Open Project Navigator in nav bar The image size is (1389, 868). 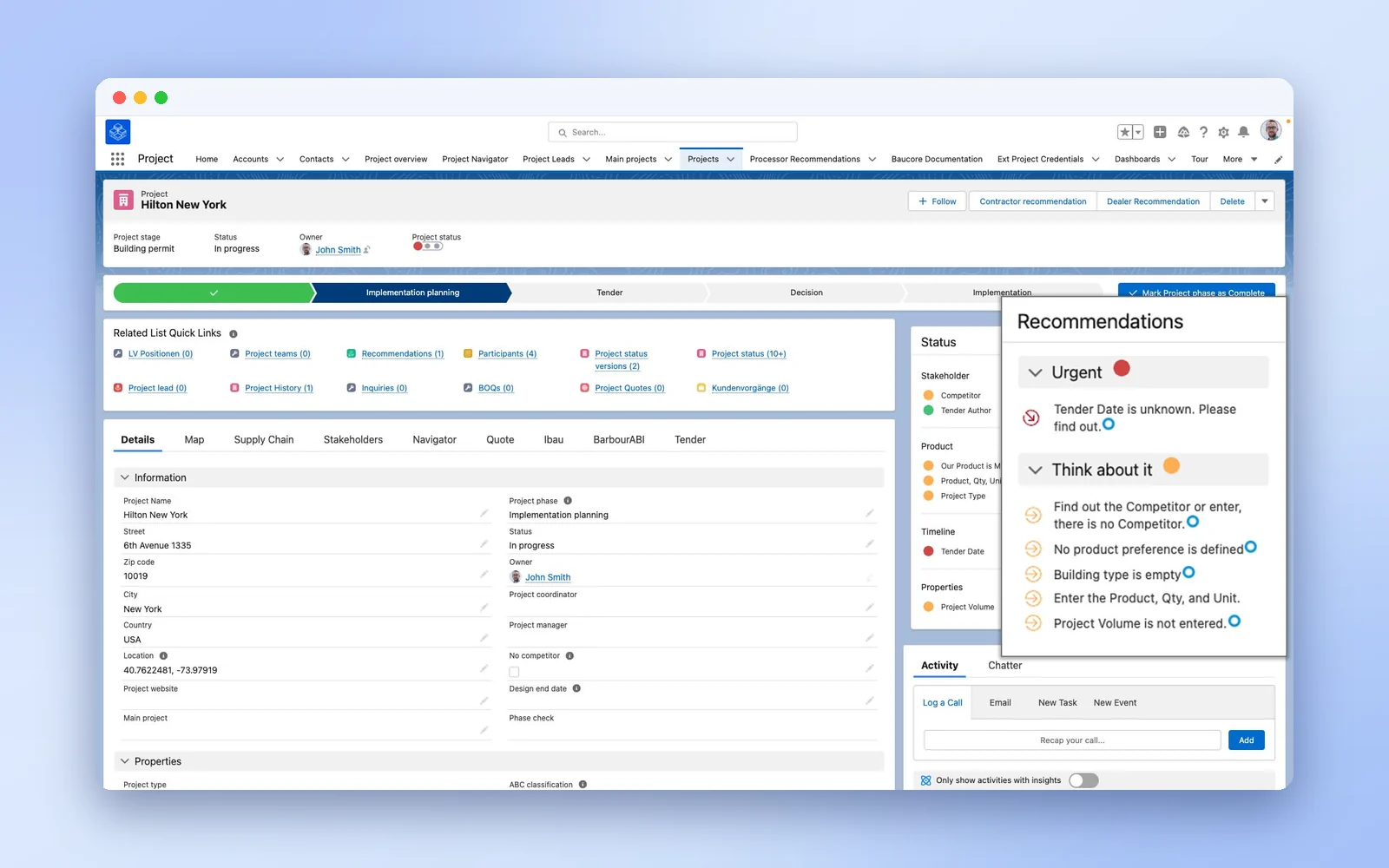click(475, 160)
